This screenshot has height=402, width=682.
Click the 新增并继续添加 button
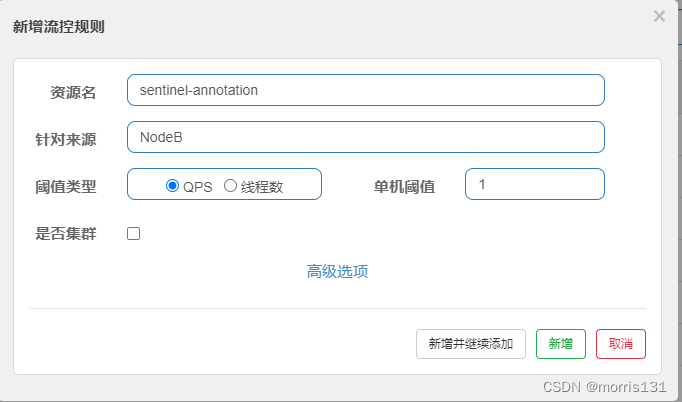tap(471, 344)
